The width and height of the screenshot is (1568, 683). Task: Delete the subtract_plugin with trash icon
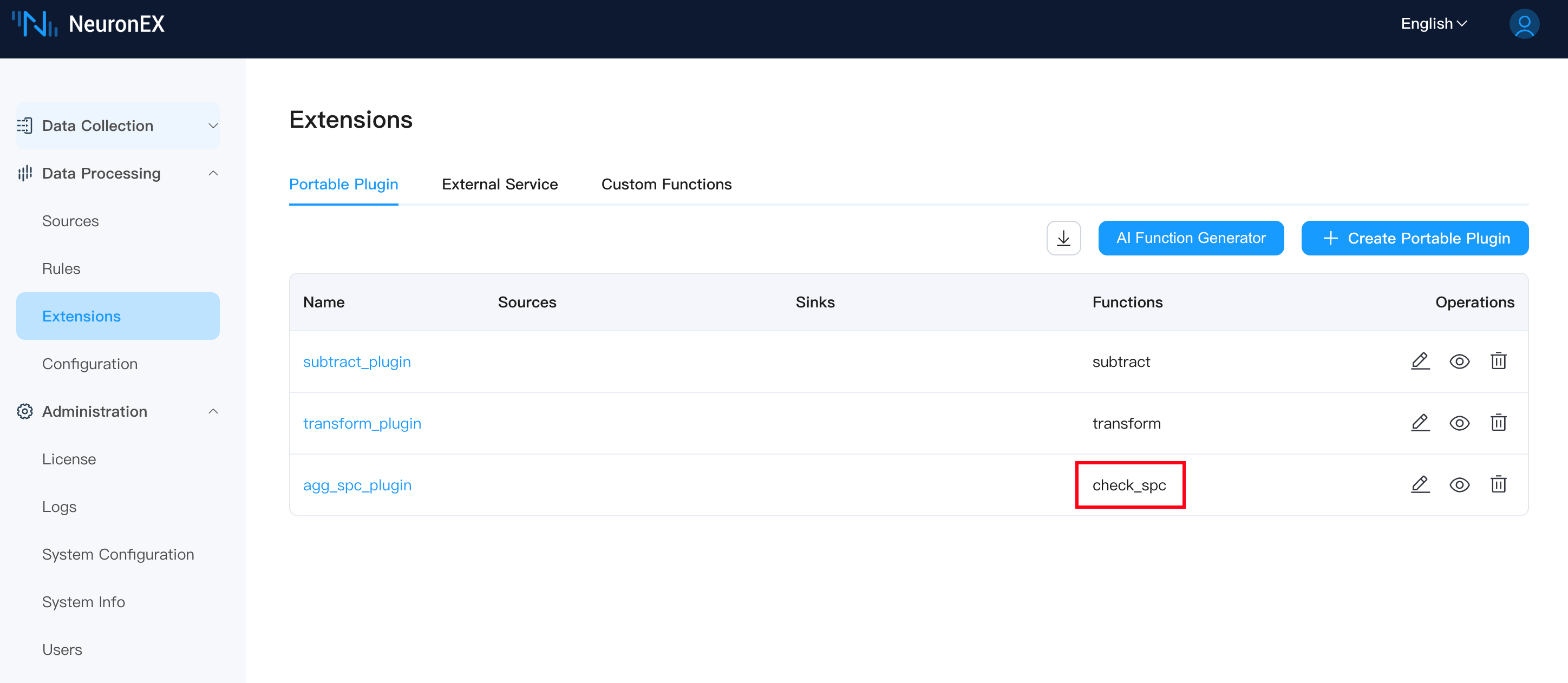coord(1498,362)
